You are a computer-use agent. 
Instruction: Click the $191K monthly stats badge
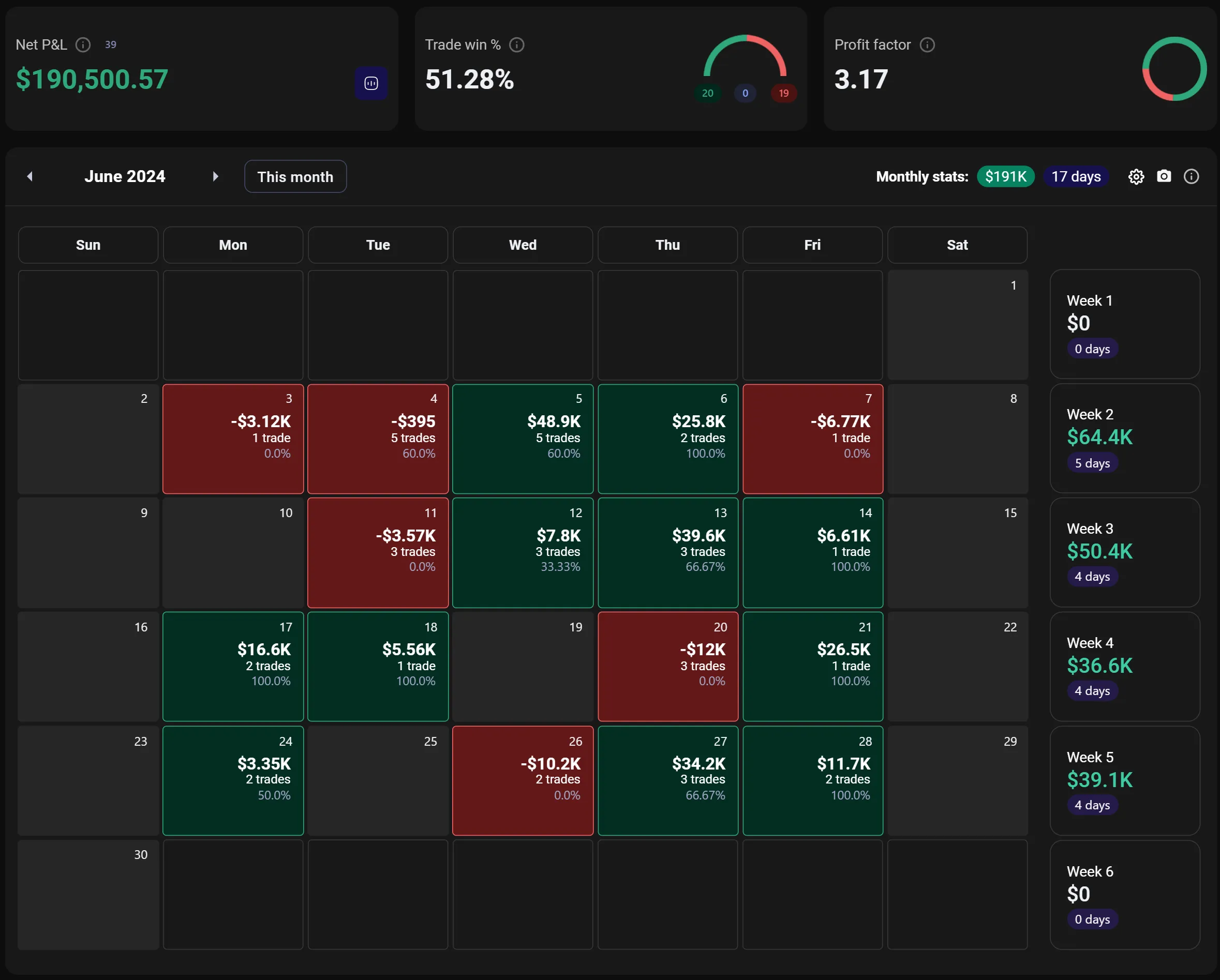(1005, 176)
